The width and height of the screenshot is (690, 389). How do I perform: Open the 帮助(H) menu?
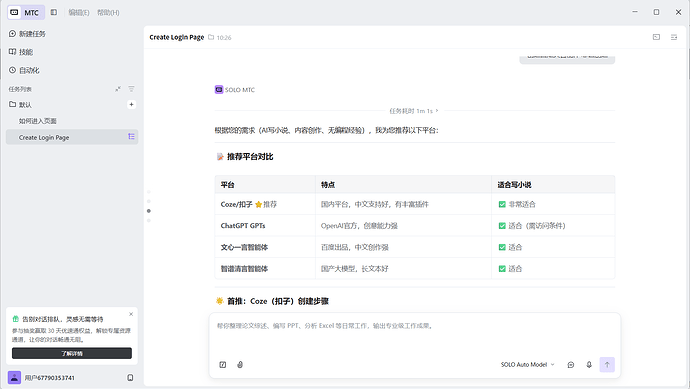click(108, 12)
